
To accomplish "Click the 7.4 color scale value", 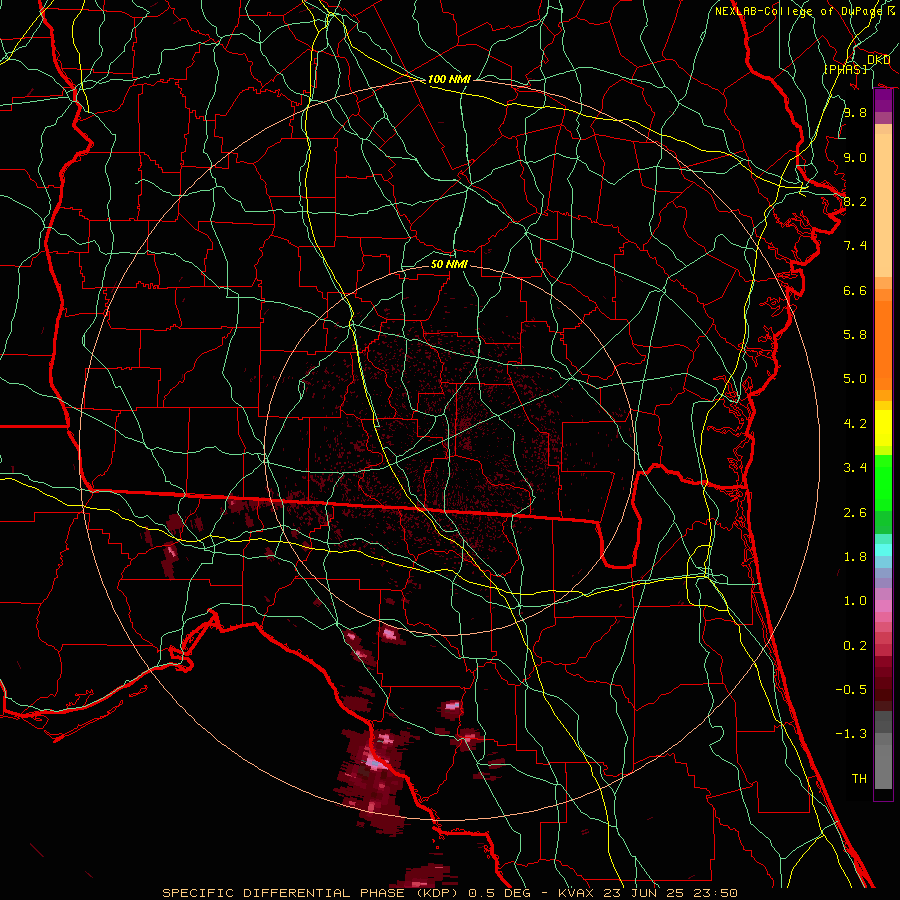I will tap(855, 246).
